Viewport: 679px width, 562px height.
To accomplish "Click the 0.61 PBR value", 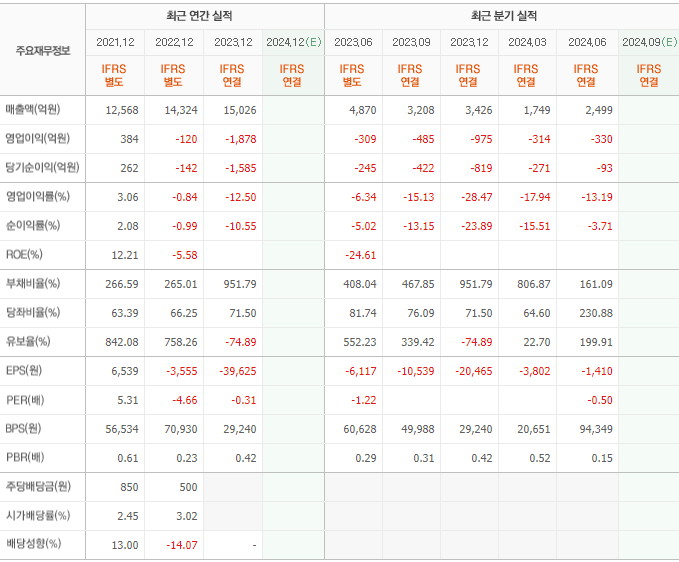I will point(128,459).
